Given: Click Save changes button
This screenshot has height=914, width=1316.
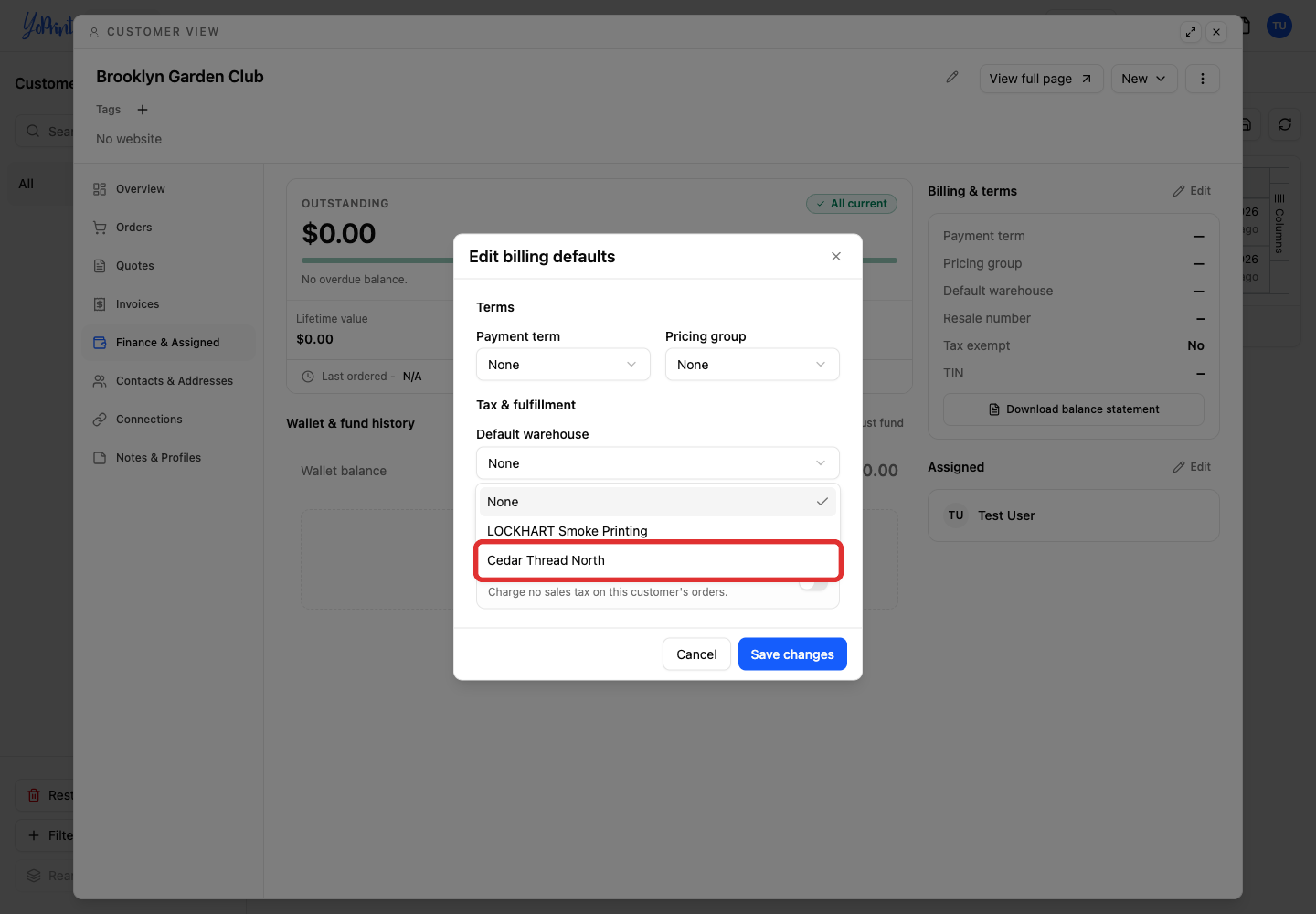Looking at the screenshot, I should click(792, 654).
